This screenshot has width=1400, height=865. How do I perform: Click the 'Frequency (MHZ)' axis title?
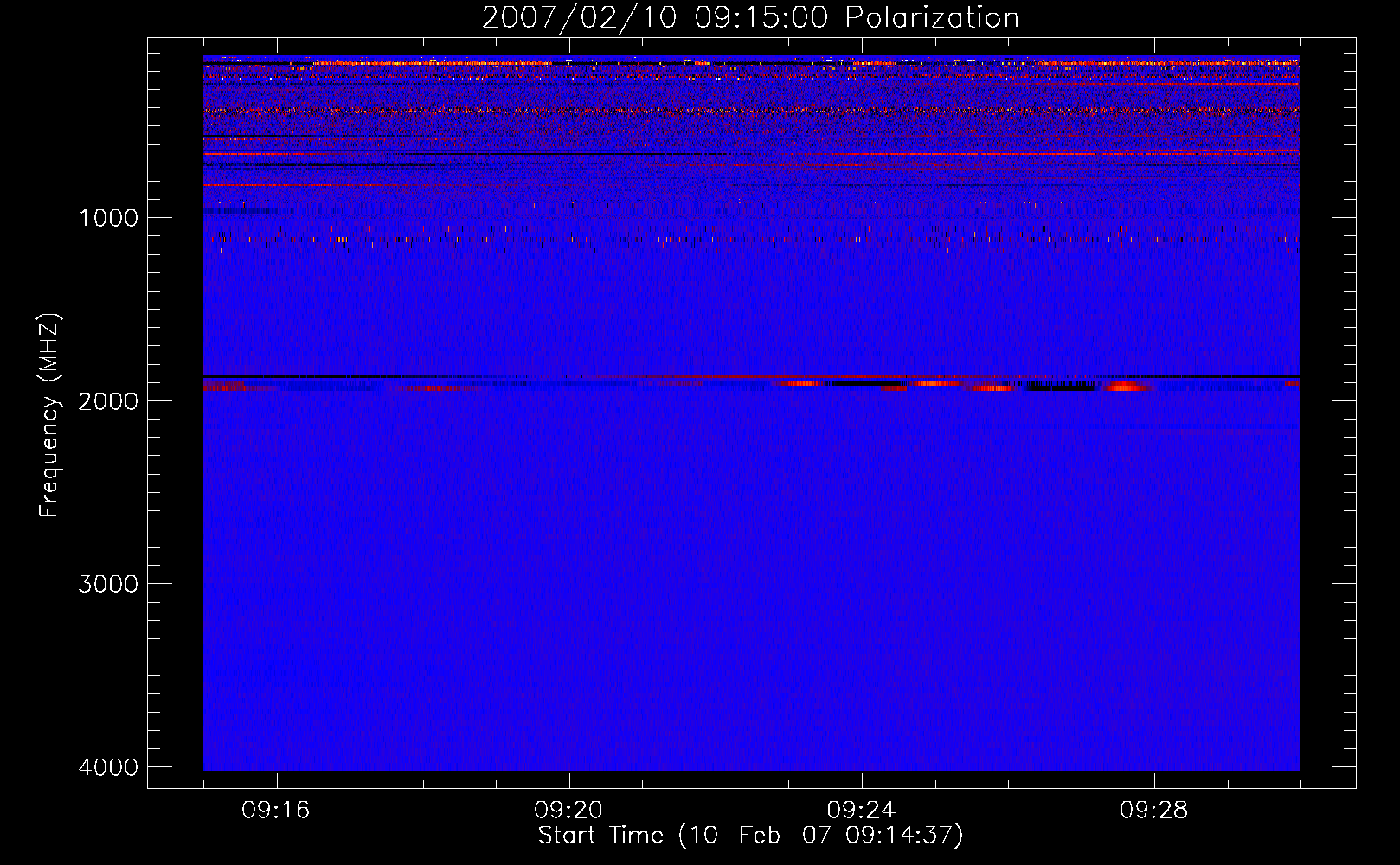pos(49,415)
